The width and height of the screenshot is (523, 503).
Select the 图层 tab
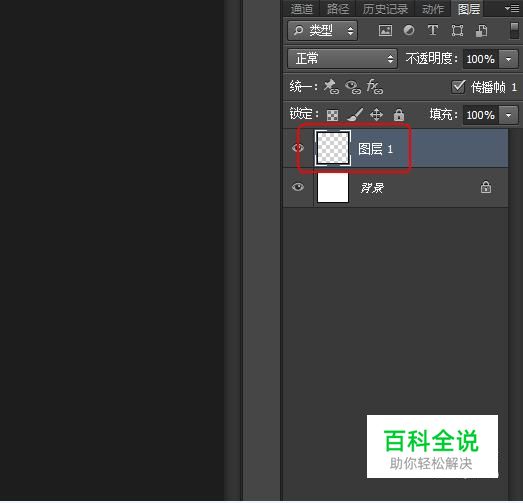(x=469, y=9)
